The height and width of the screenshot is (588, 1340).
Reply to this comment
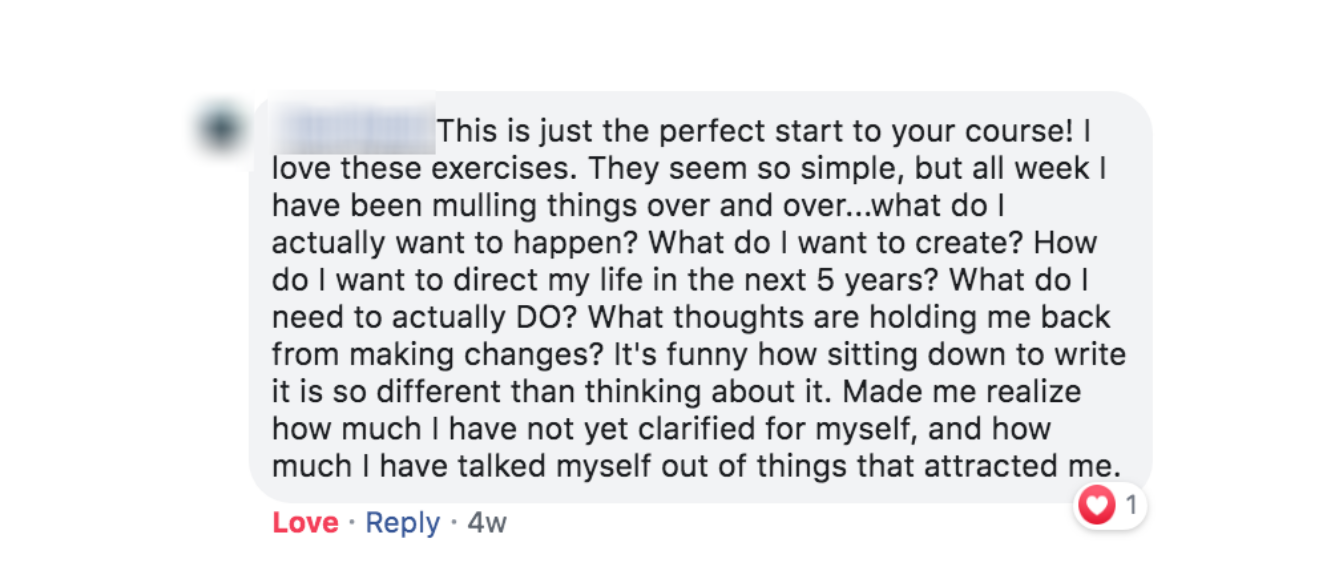(402, 523)
